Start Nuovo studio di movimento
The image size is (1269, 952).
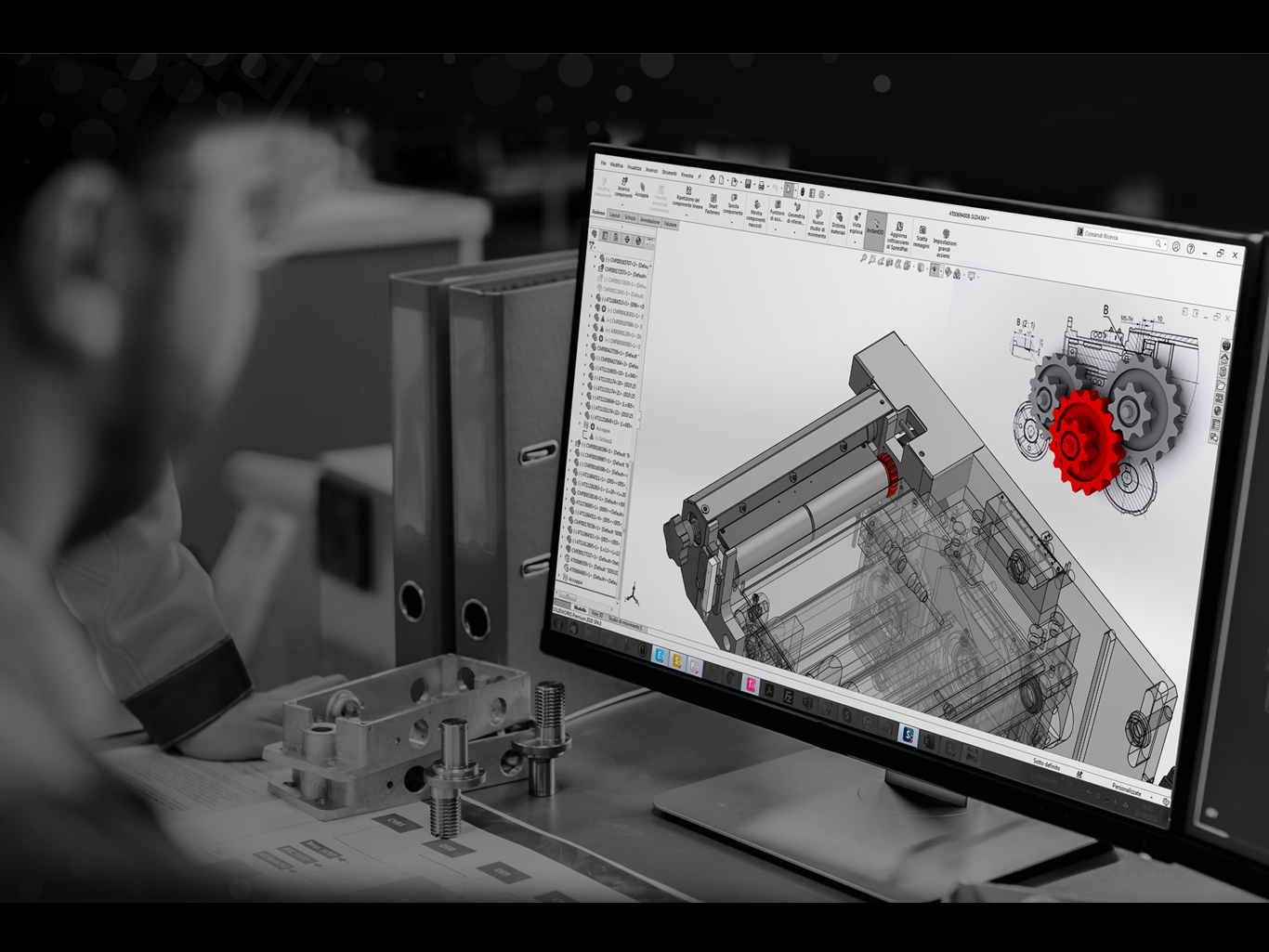818,224
